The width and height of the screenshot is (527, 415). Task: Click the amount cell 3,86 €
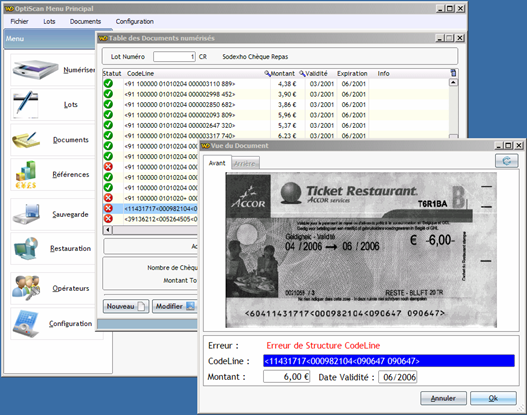[287, 105]
